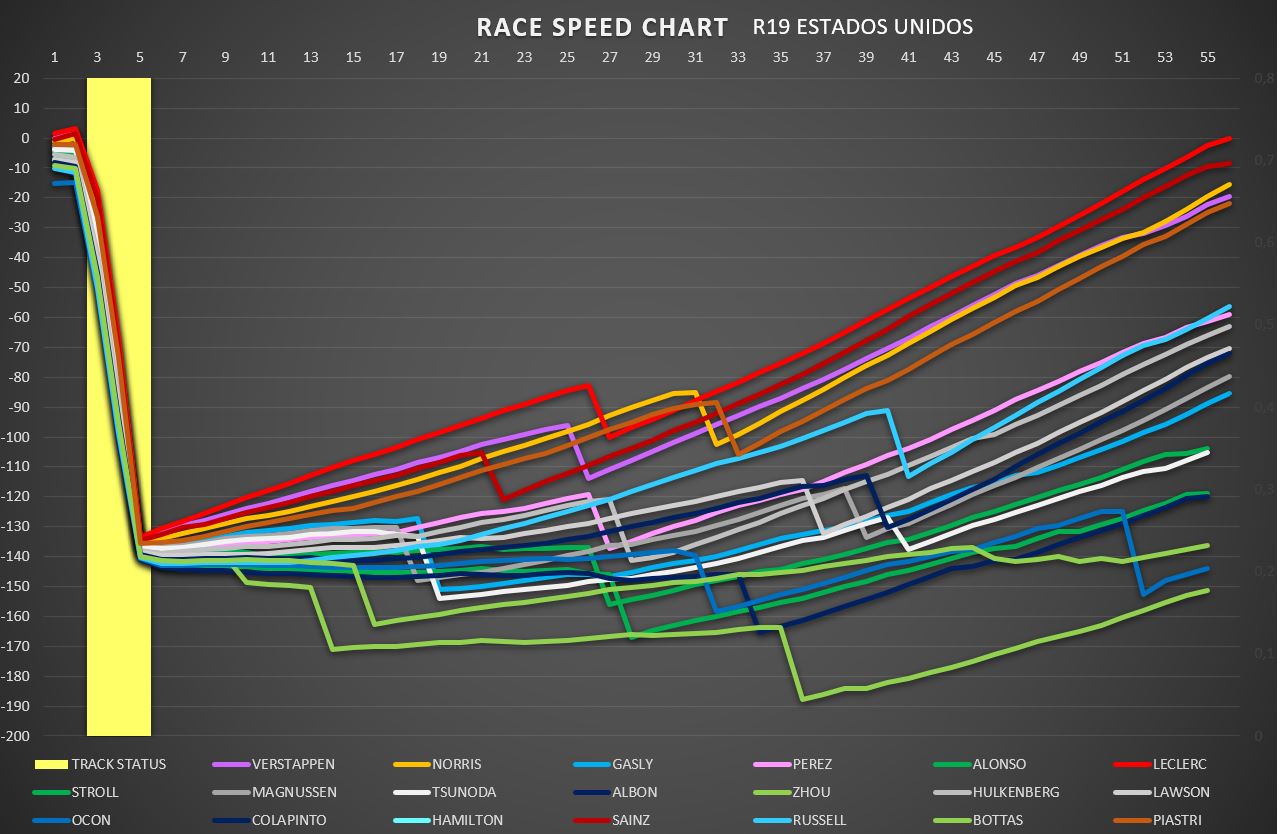Select the RUSSELL legend entry
1280x834 pixels.
[799, 820]
